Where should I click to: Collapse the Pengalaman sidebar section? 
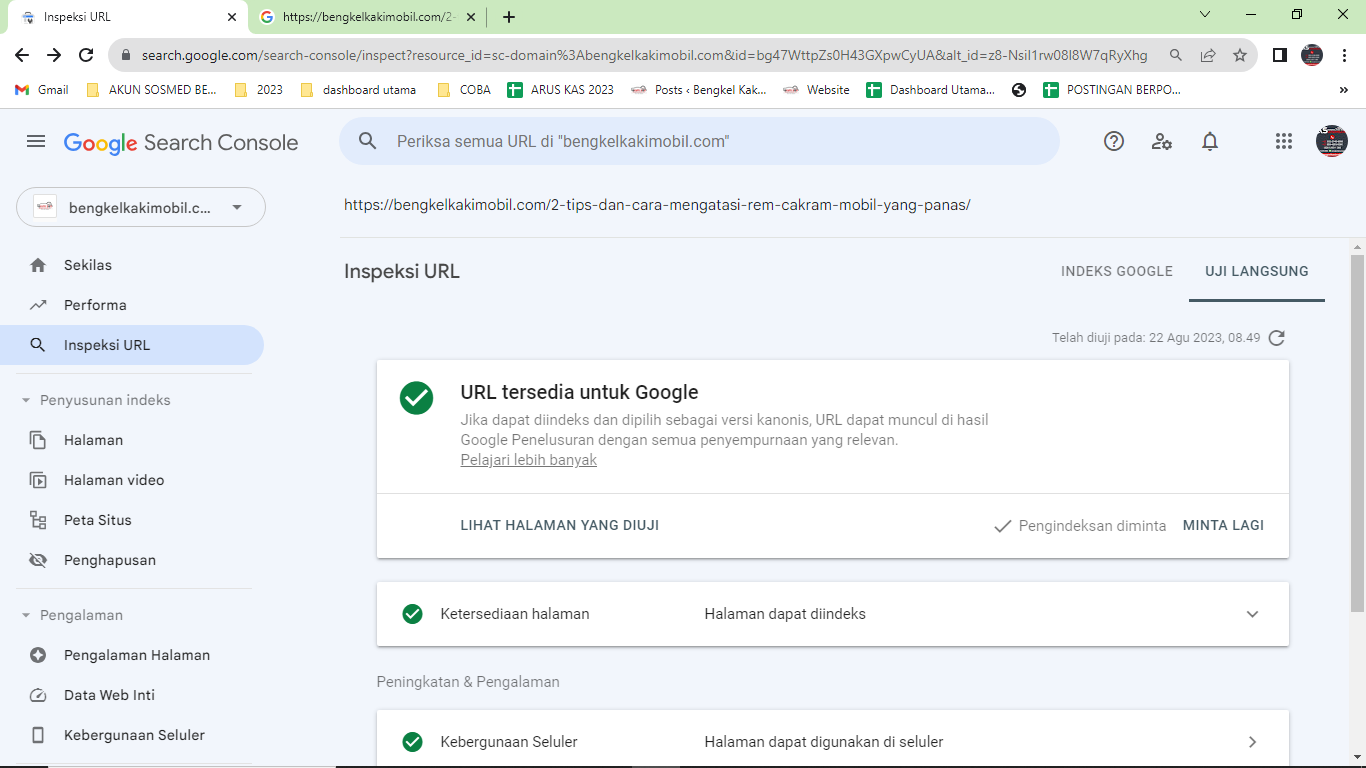coord(26,615)
